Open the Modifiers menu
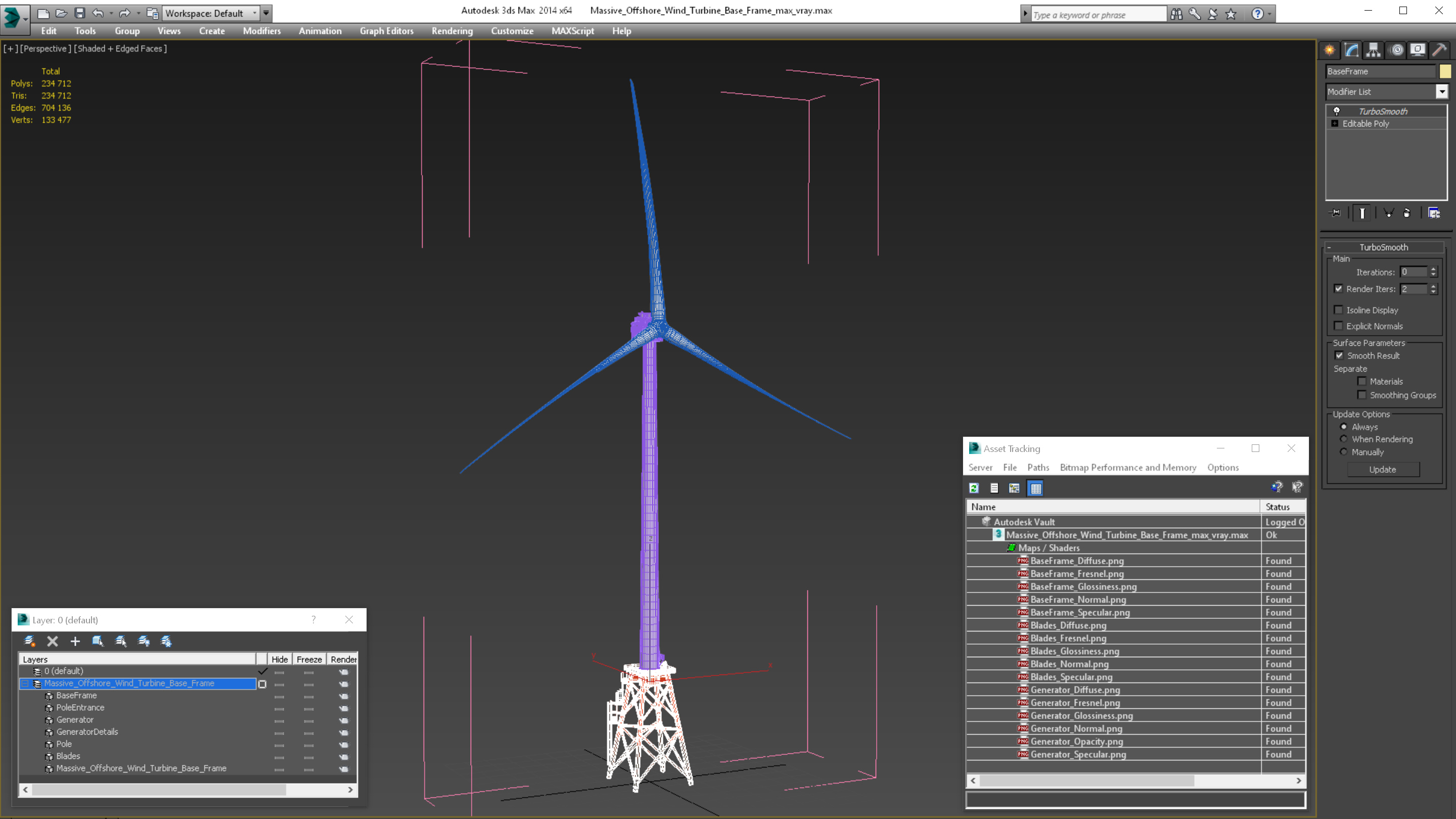 pos(262,31)
